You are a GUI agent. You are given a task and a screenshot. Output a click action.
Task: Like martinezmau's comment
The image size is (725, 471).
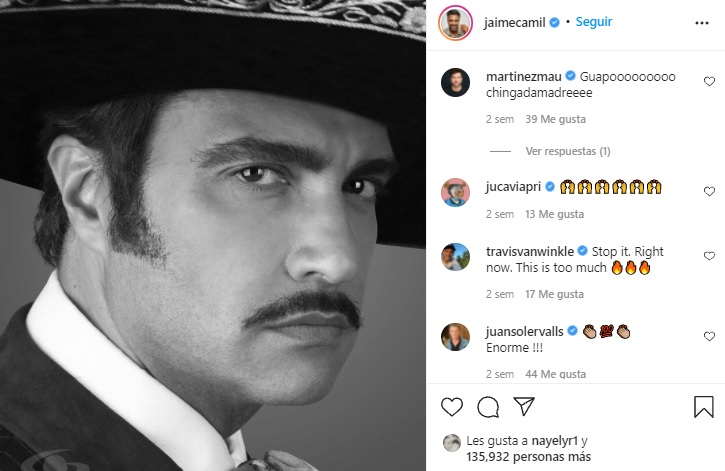point(709,81)
